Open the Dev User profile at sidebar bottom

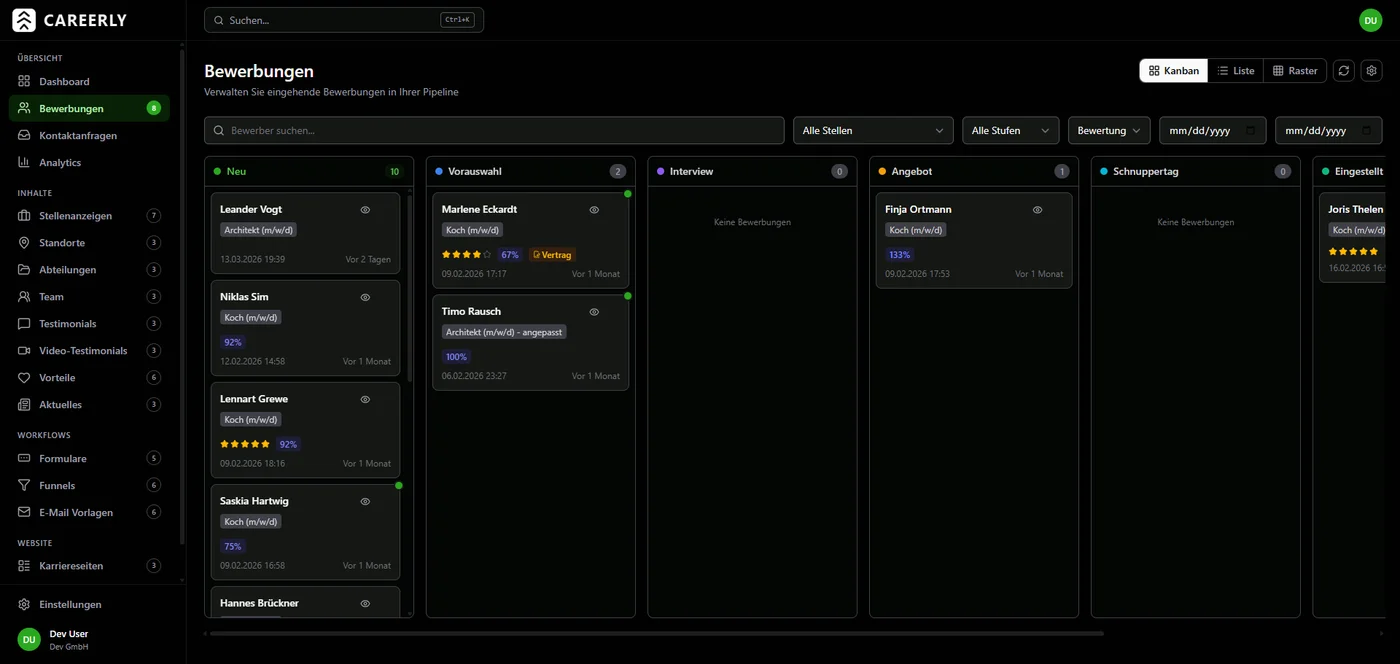[92, 639]
